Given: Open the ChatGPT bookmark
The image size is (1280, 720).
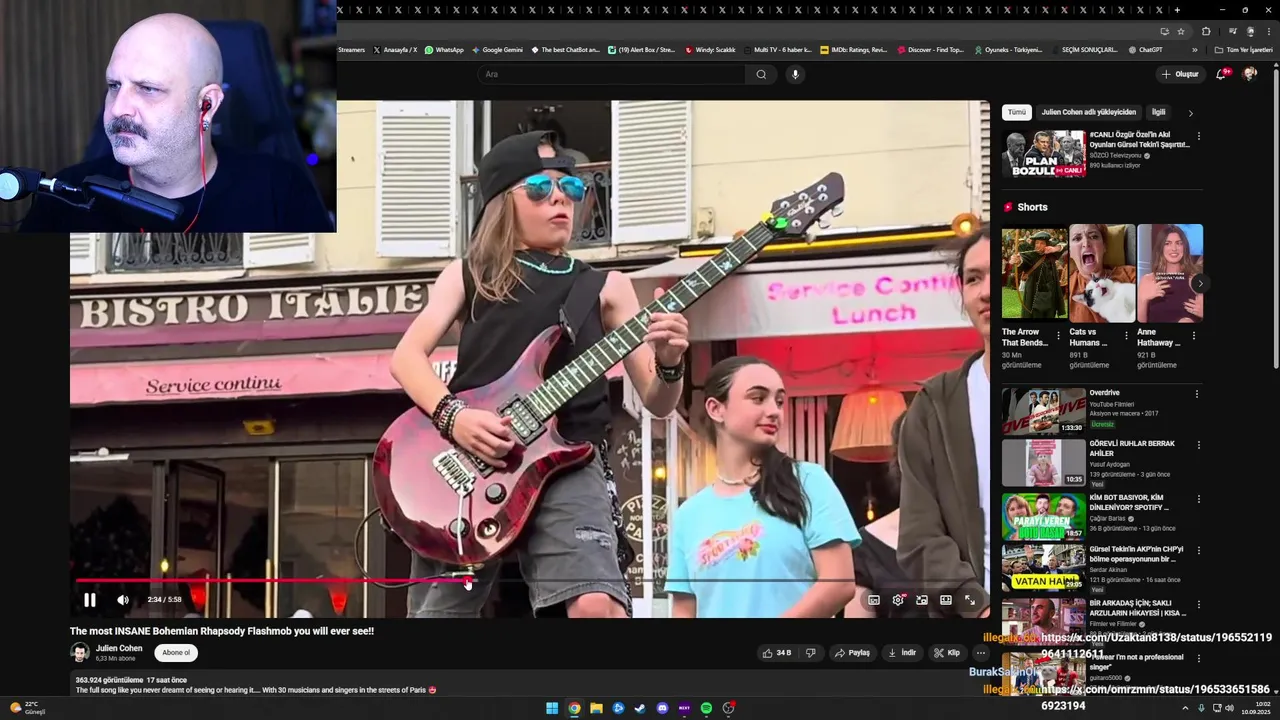Looking at the screenshot, I should (x=1145, y=49).
